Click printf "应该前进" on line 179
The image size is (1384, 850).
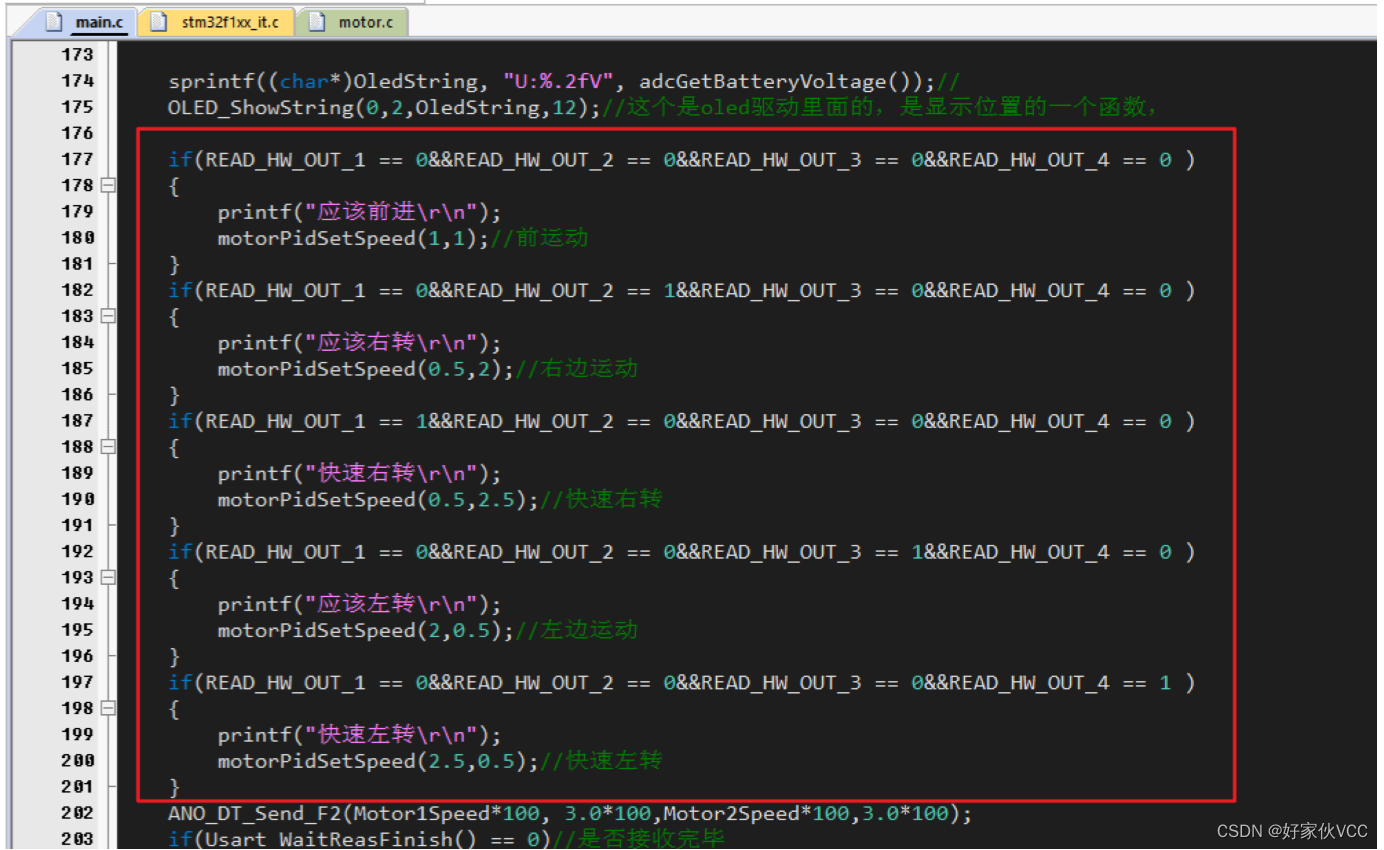click(x=359, y=212)
